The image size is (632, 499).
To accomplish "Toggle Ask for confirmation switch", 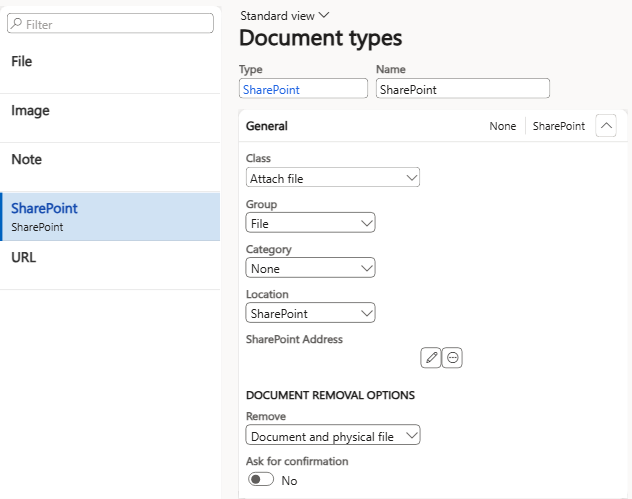I will coord(261,480).
